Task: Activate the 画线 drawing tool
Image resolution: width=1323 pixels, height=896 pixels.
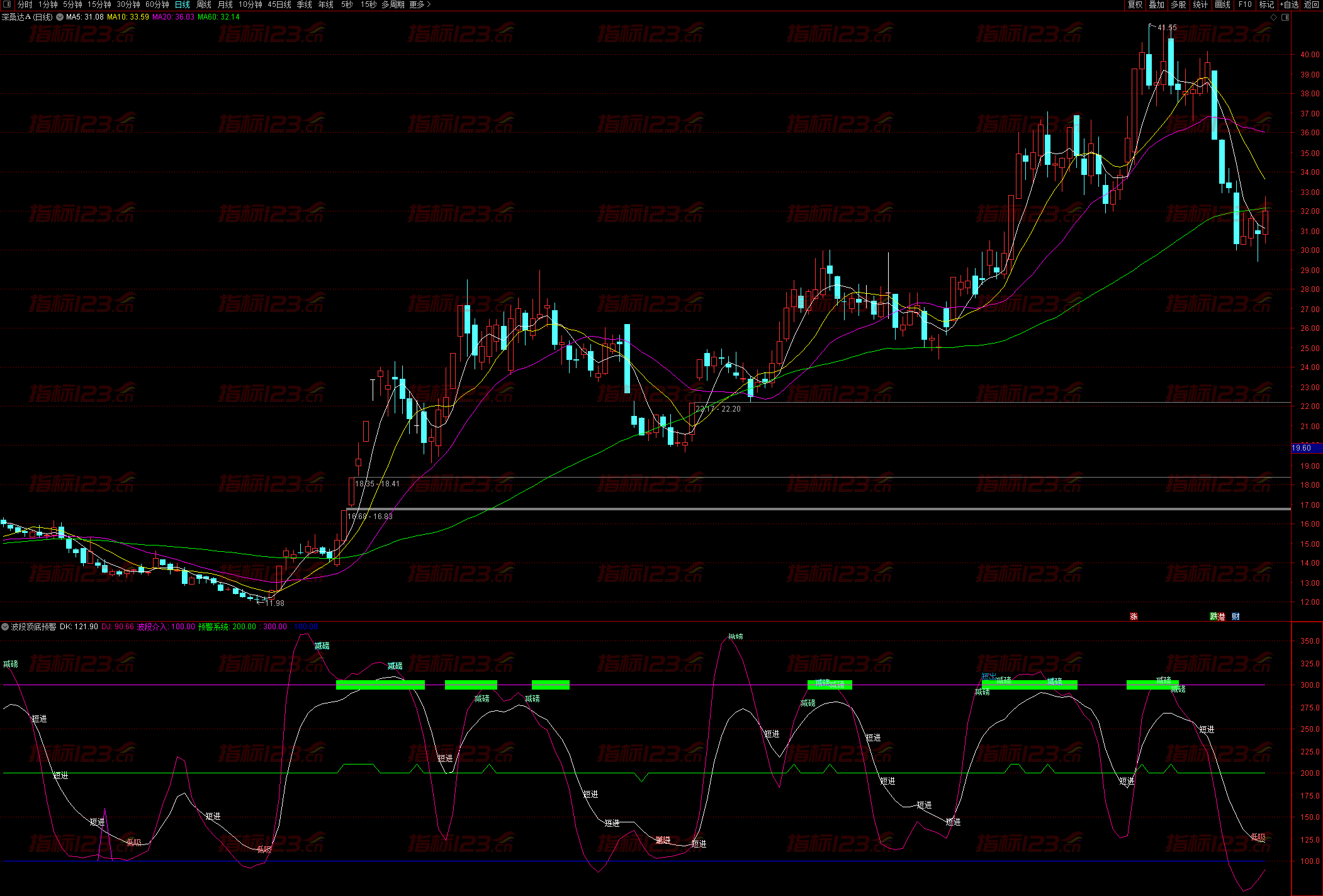Action: pyautogui.click(x=1222, y=4)
